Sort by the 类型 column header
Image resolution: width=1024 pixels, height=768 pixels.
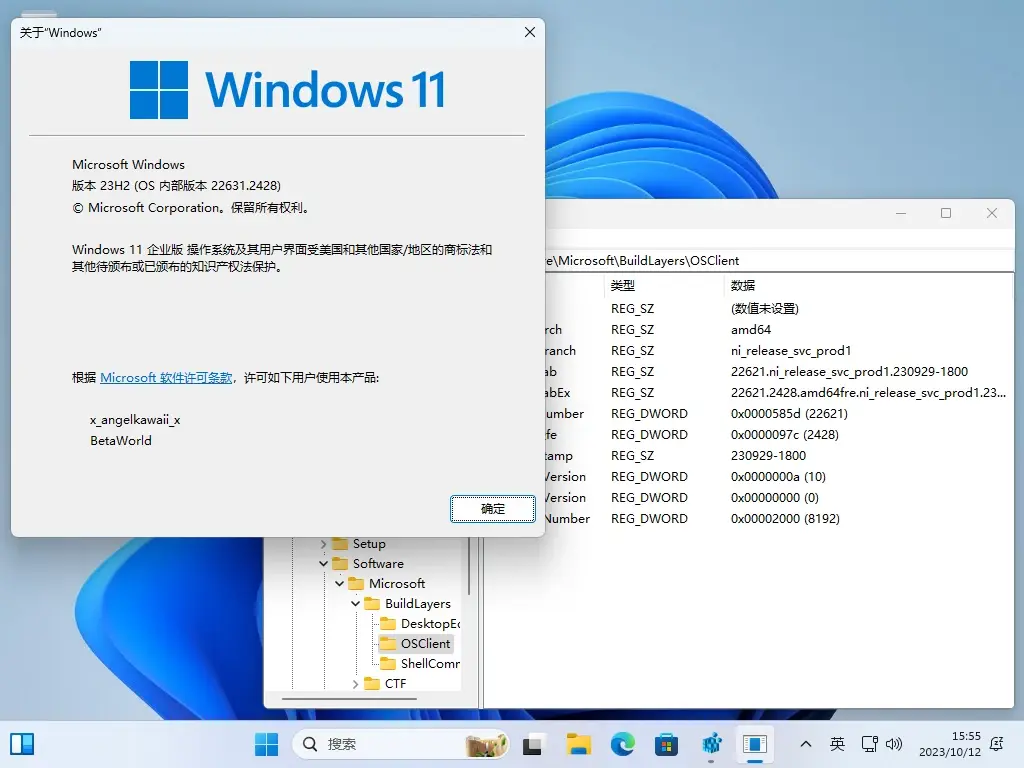click(664, 285)
